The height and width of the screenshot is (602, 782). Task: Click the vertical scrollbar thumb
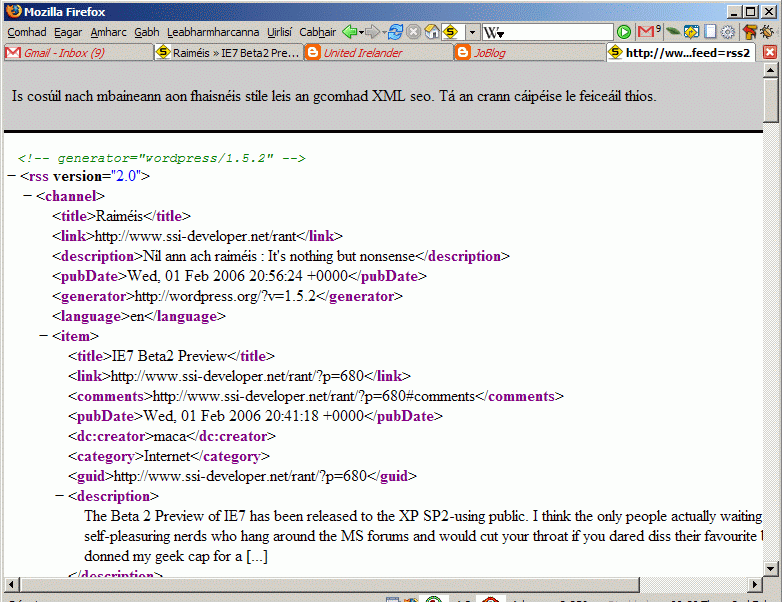point(771,100)
